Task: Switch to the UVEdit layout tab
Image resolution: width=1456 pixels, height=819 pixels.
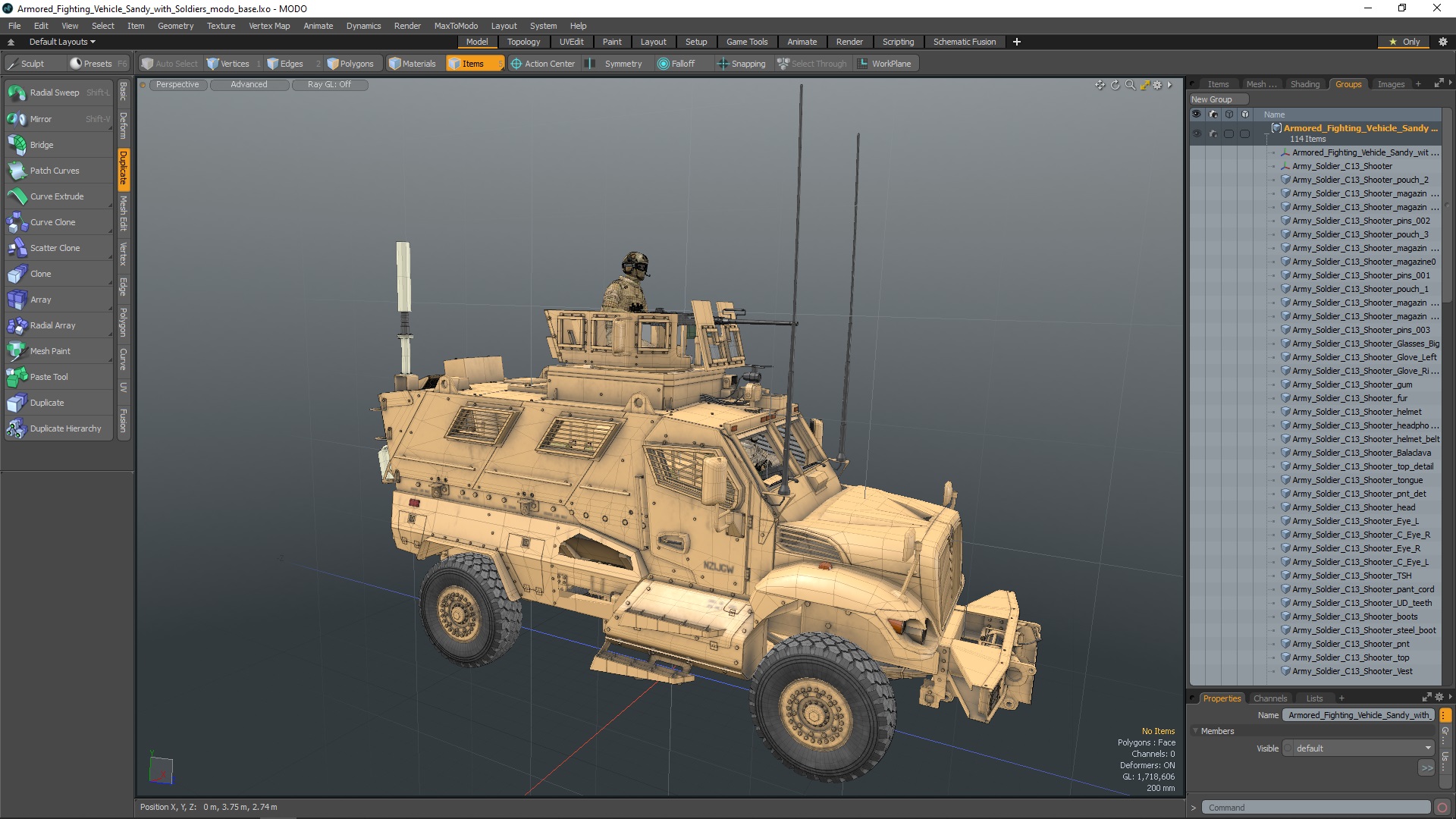Action: click(571, 42)
